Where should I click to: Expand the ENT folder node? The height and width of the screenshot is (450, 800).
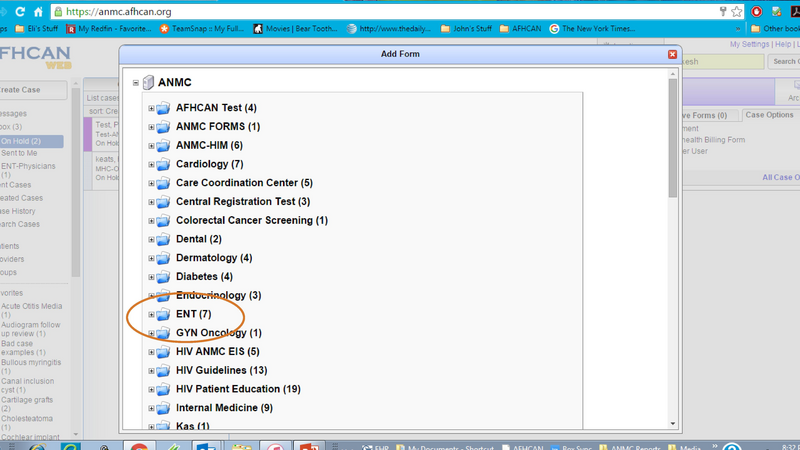[x=151, y=314]
